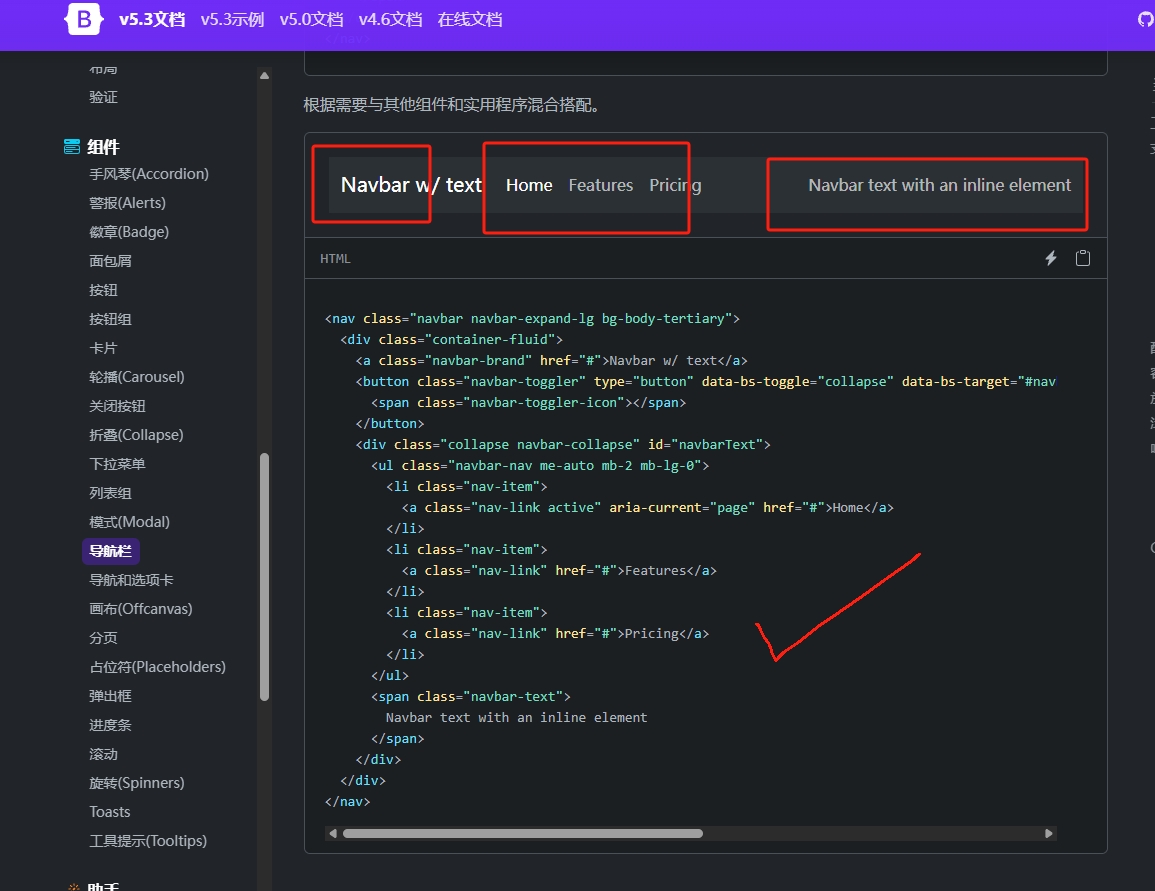The image size is (1155, 891).
Task: Click the code scrollbar right arrow
Action: (x=1048, y=833)
